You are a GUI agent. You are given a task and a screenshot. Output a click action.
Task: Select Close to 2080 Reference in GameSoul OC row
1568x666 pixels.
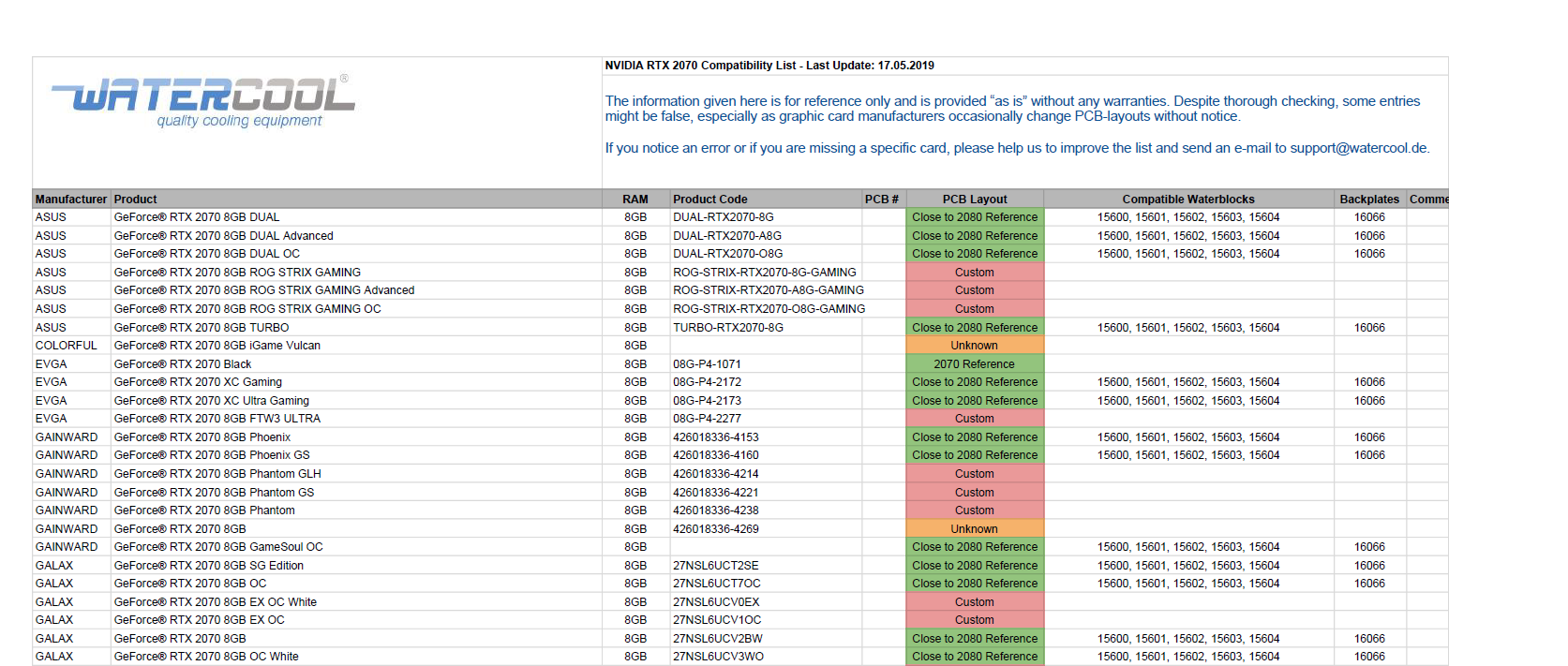pos(975,547)
